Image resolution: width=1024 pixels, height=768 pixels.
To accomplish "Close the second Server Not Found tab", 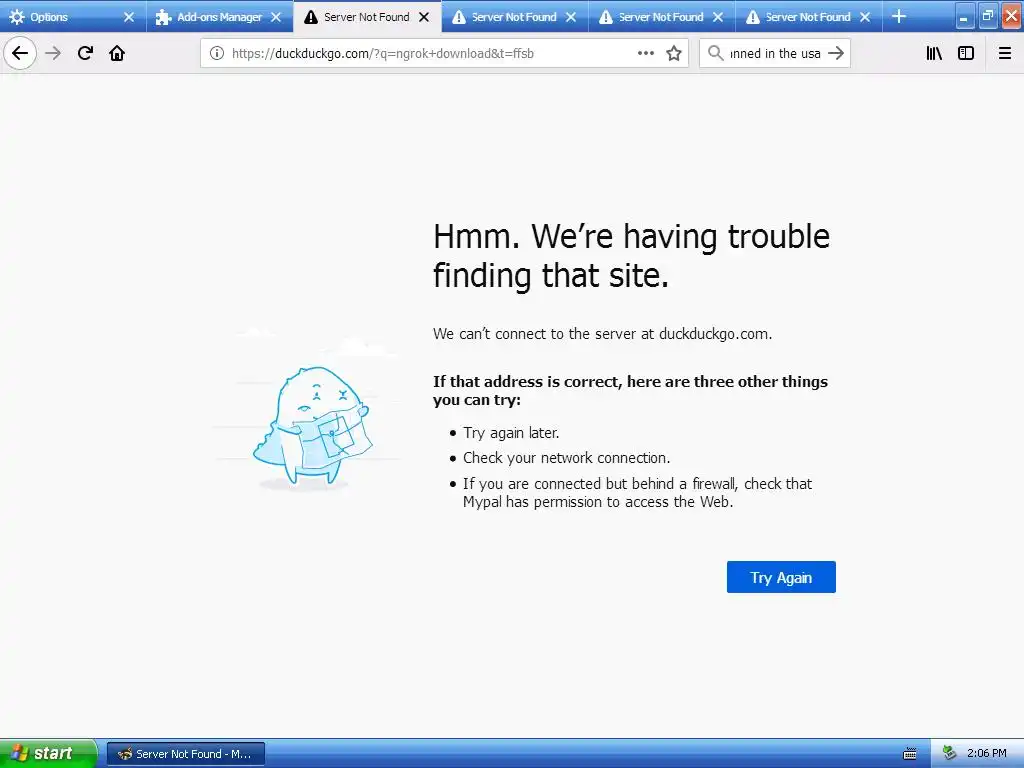I will tap(571, 17).
